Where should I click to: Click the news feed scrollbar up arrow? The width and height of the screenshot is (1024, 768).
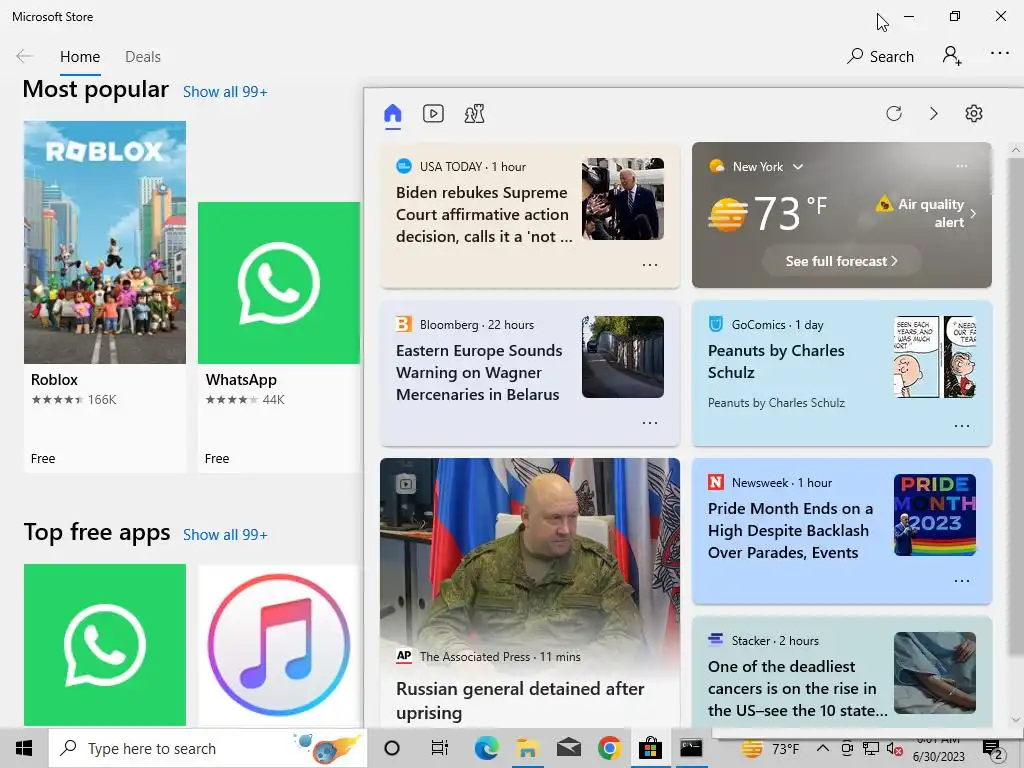click(1016, 150)
